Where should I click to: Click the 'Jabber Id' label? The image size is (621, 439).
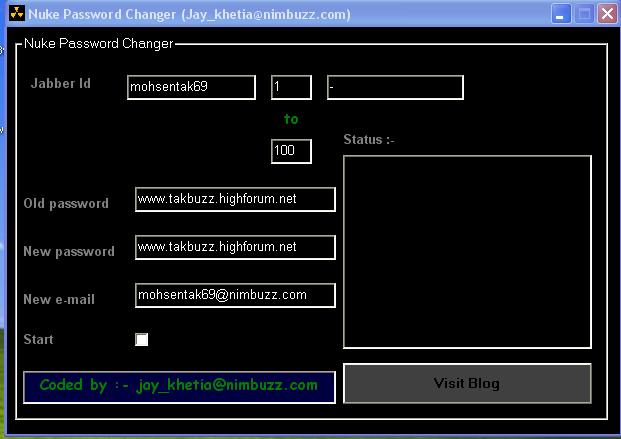[x=61, y=83]
